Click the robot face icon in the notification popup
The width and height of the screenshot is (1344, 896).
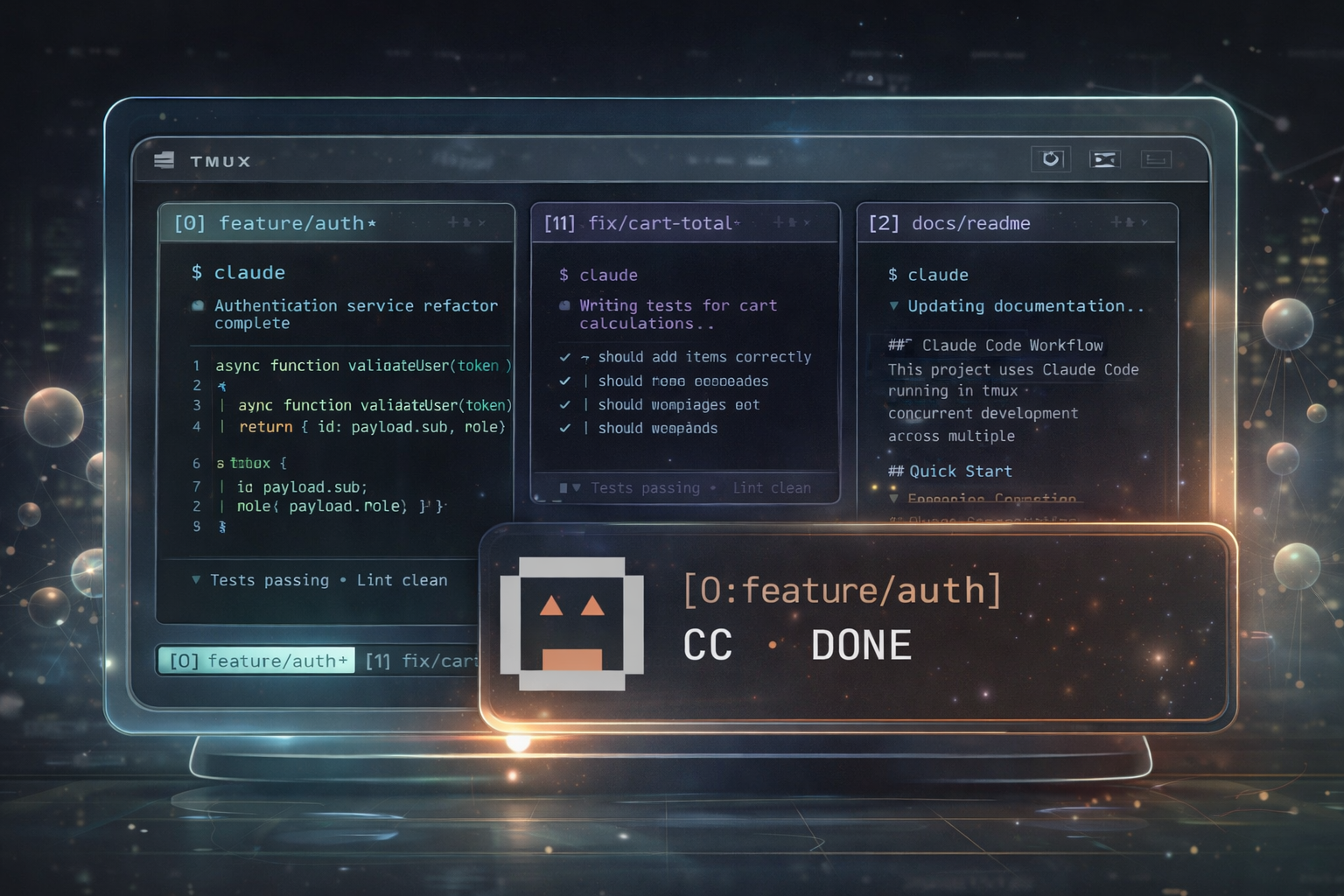tap(570, 621)
